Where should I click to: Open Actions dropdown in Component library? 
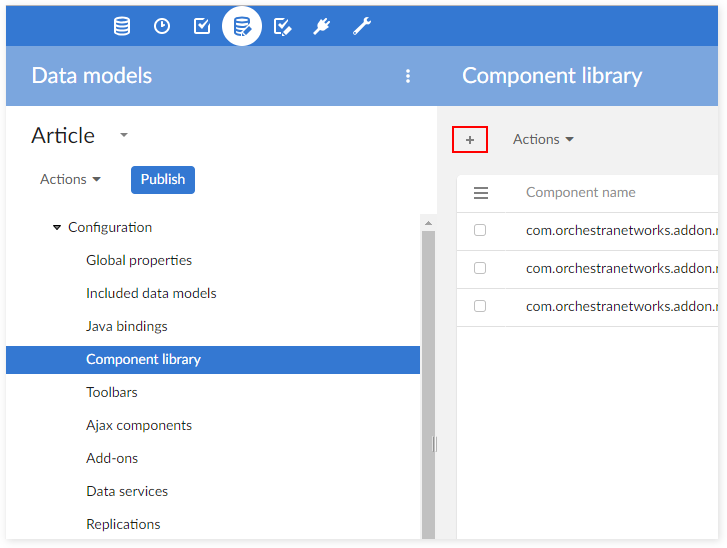tap(543, 140)
